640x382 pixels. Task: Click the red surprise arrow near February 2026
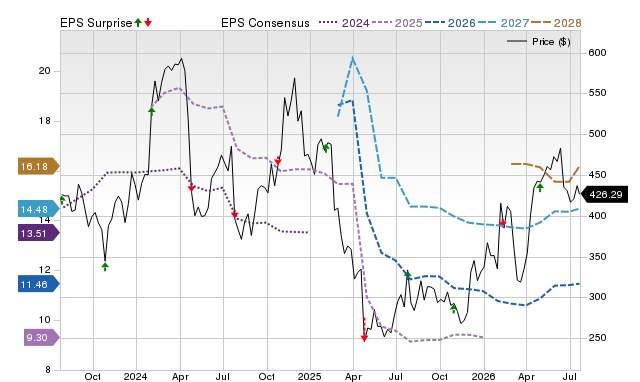(503, 223)
